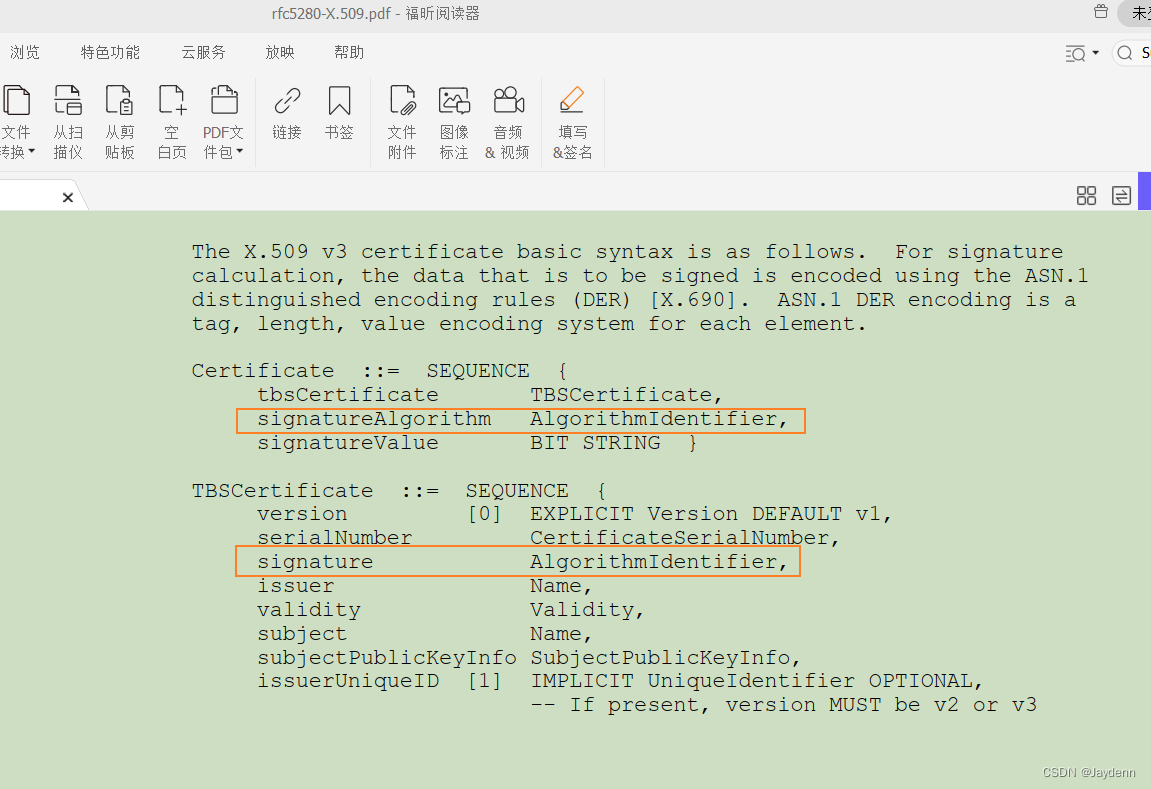Image resolution: width=1151 pixels, height=789 pixels.
Task: Attach a file with 文件附件
Action: click(402, 122)
